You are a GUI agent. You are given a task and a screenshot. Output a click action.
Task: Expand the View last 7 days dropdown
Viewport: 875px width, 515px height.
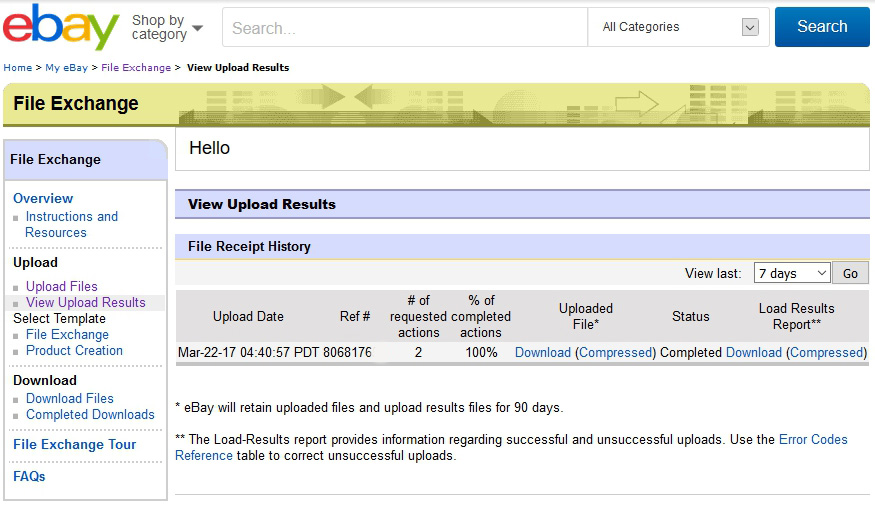tap(792, 273)
